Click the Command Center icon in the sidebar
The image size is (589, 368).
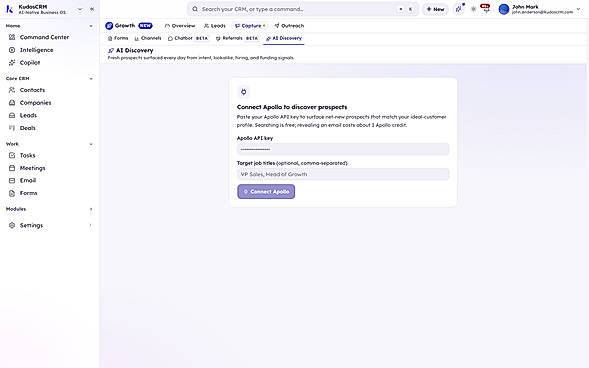[x=12, y=37]
